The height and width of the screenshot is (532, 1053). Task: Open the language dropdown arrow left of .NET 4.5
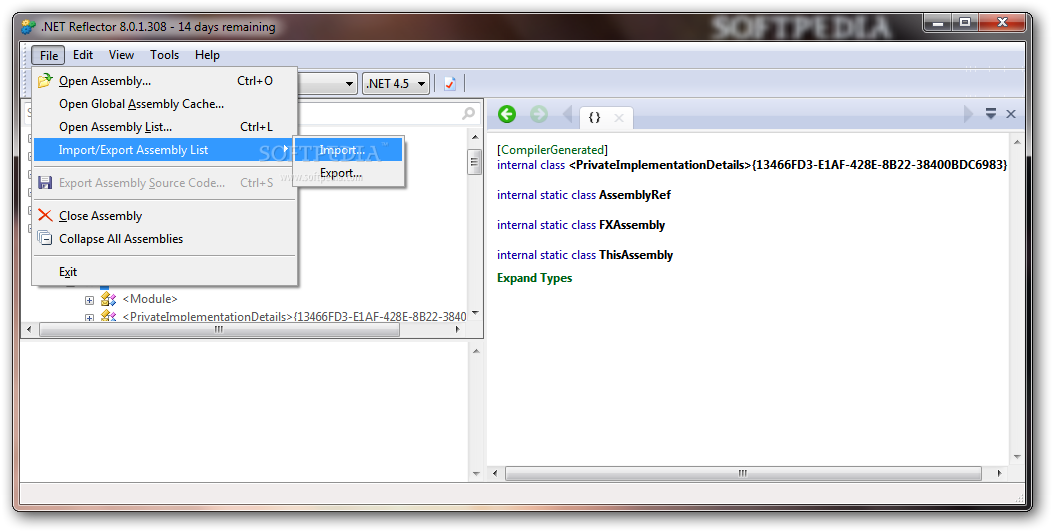[349, 84]
